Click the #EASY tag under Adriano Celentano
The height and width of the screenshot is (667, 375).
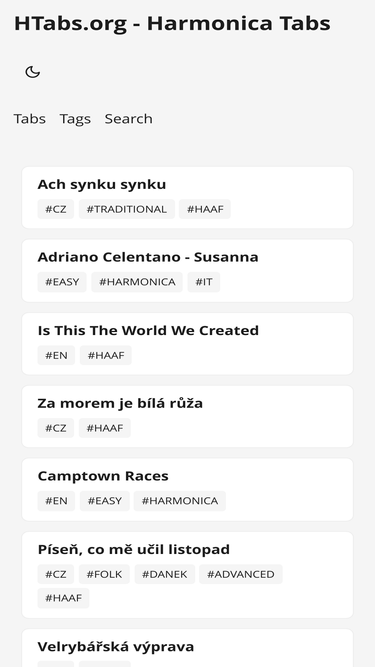(62, 282)
